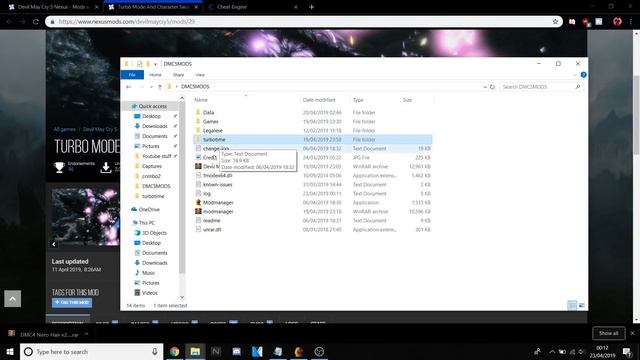The image size is (640, 360).
Task: Go up one folder level
Action: click(160, 87)
